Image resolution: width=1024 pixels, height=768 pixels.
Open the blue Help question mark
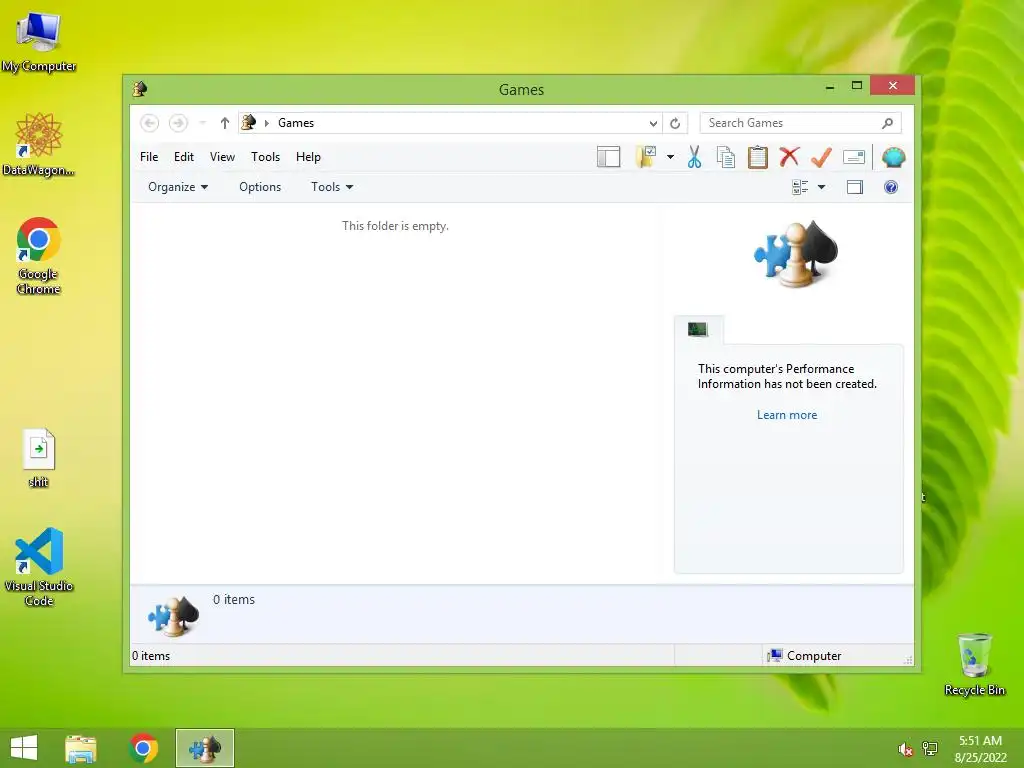pyautogui.click(x=891, y=187)
